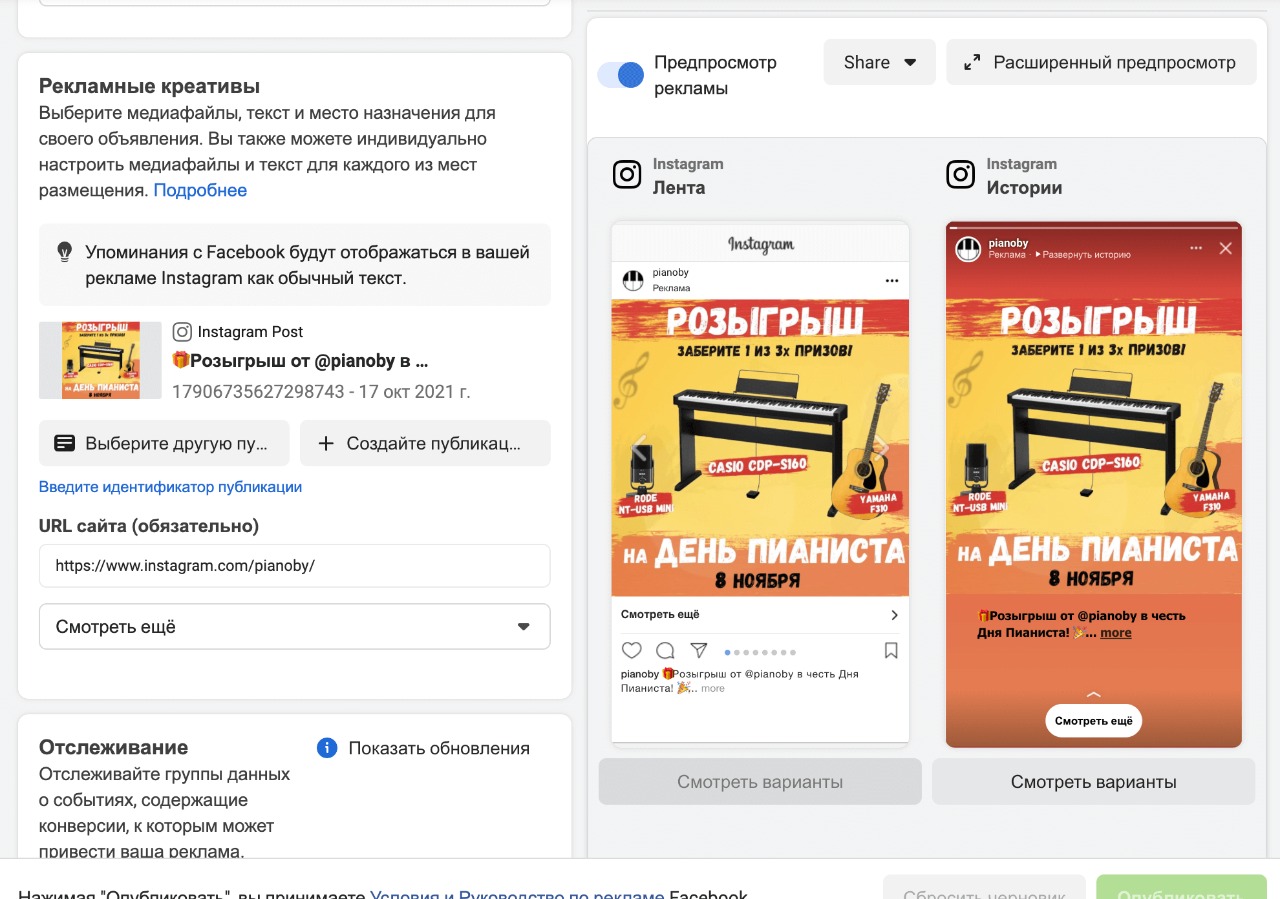
Task: Go to the previous carousel image in the feed preview
Action: (640, 446)
